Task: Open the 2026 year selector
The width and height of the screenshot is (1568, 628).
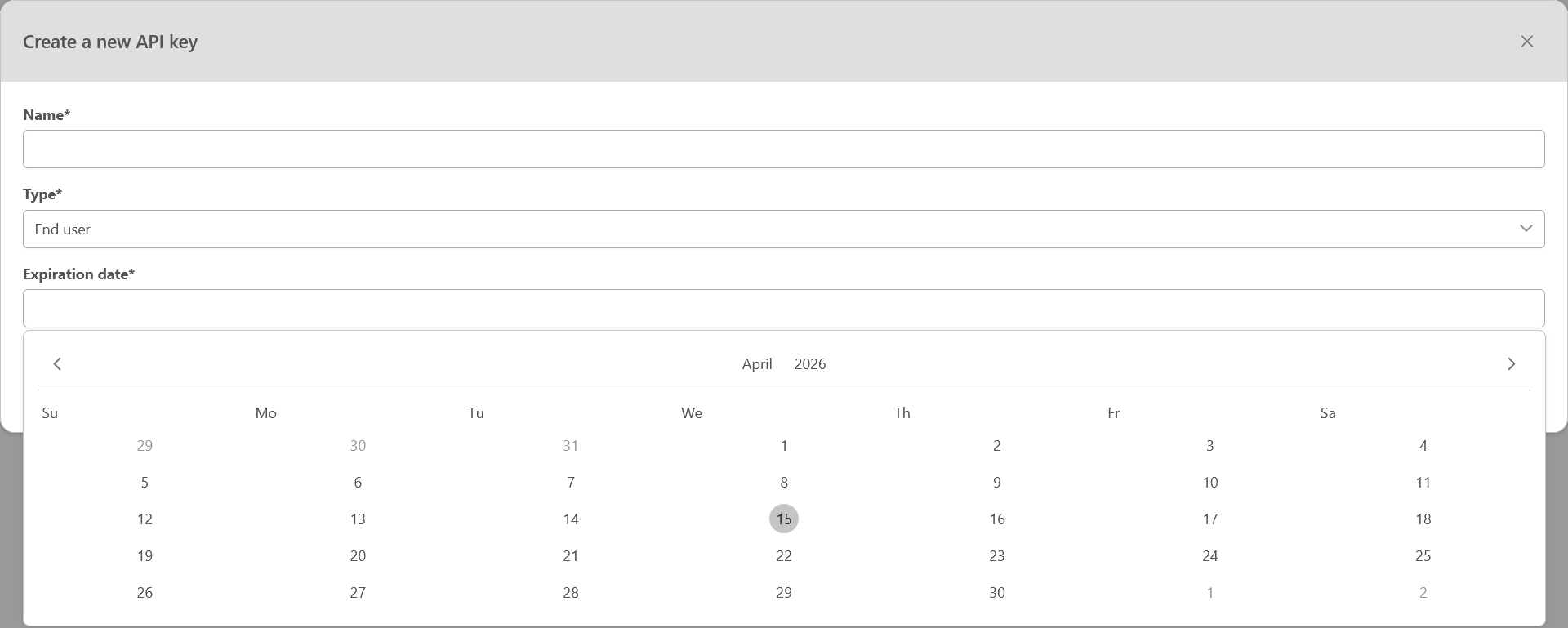Action: [810, 364]
